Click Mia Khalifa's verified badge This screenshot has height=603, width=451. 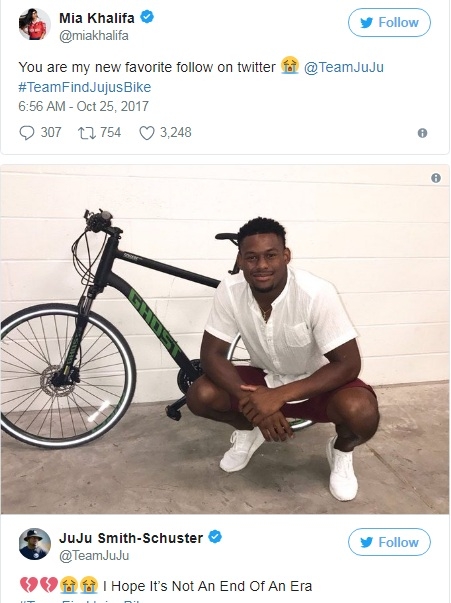[x=147, y=17]
